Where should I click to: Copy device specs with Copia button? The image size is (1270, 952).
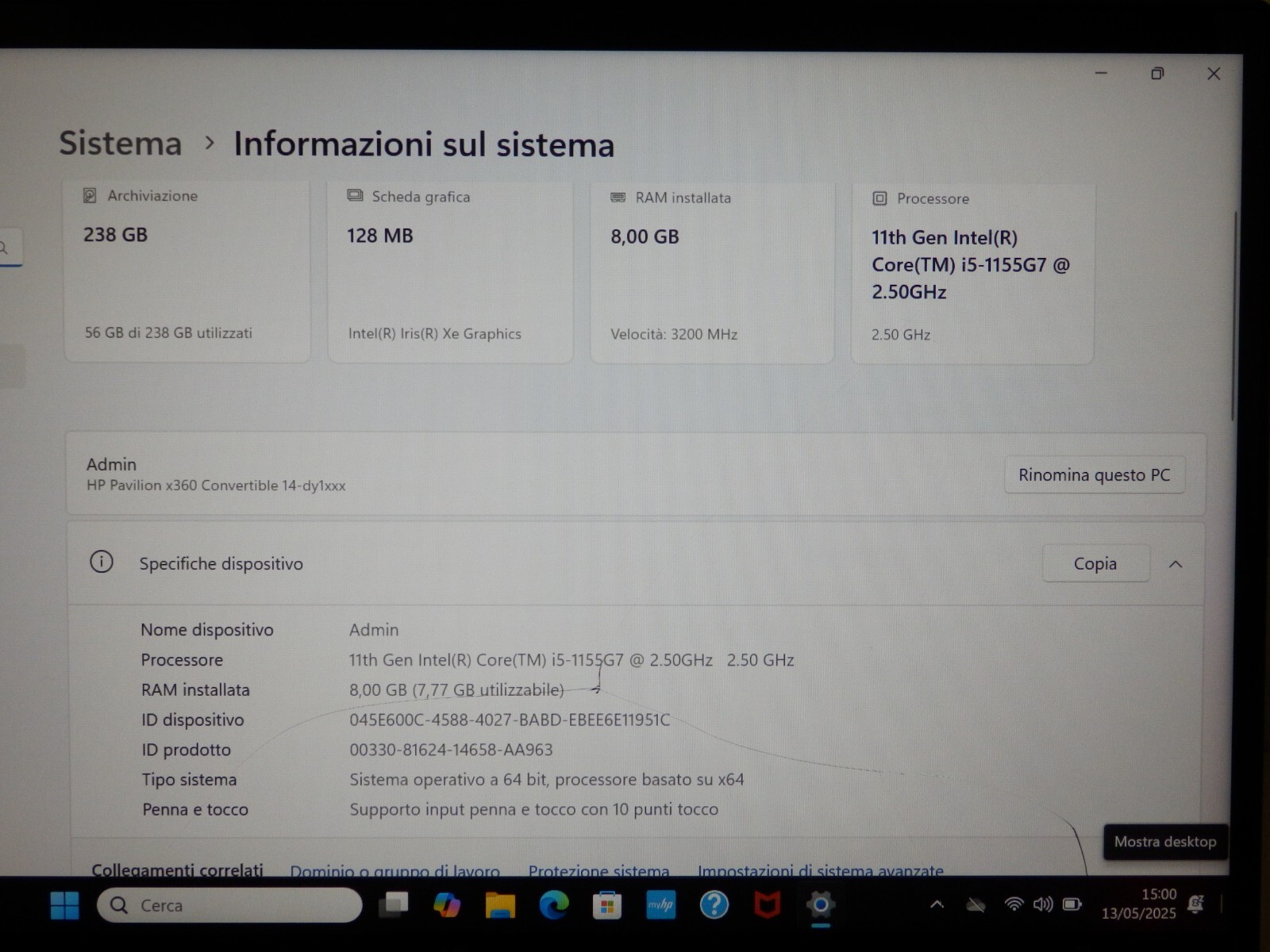click(x=1095, y=563)
